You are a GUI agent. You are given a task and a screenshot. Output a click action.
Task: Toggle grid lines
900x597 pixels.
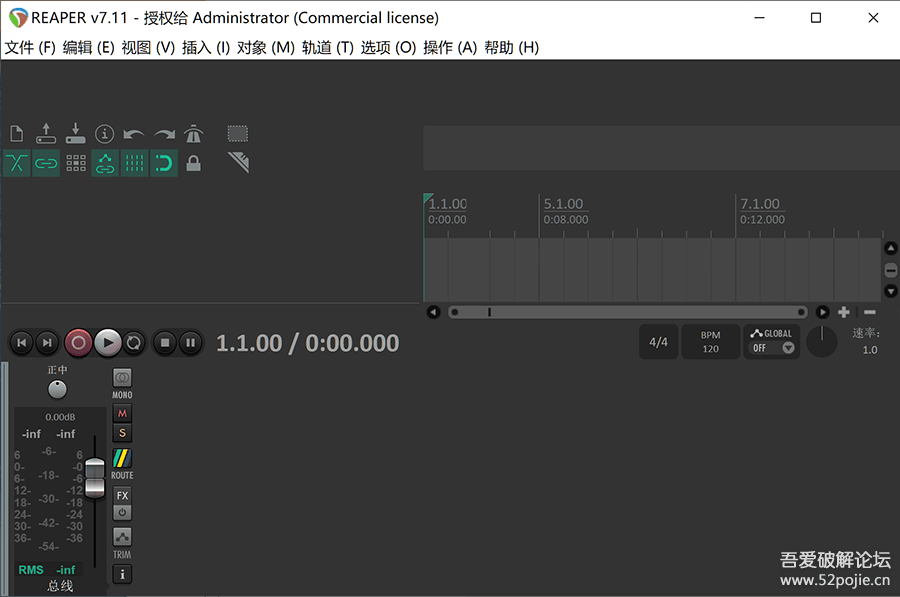pyautogui.click(x=135, y=164)
